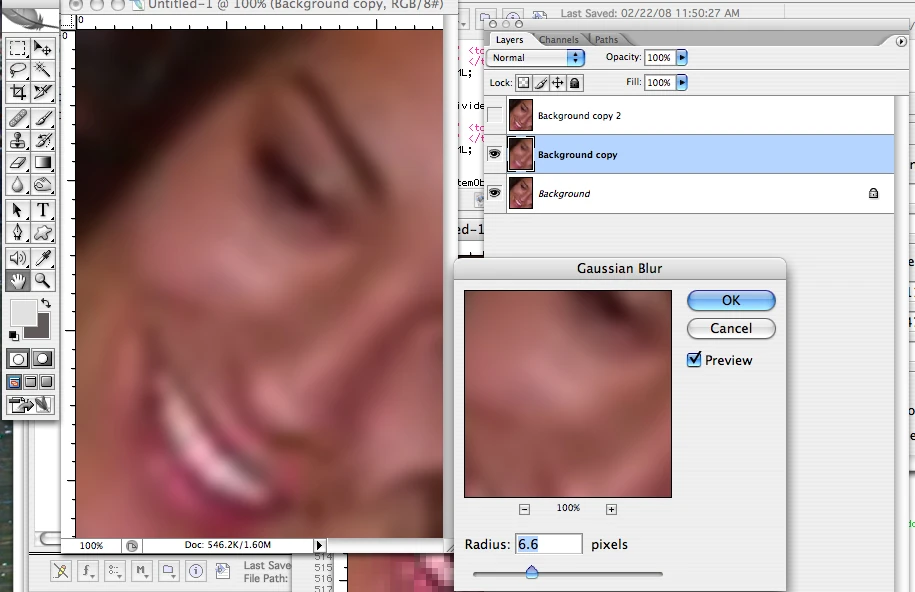Open the Fill slider arrow
The image size is (915, 592).
click(x=682, y=82)
